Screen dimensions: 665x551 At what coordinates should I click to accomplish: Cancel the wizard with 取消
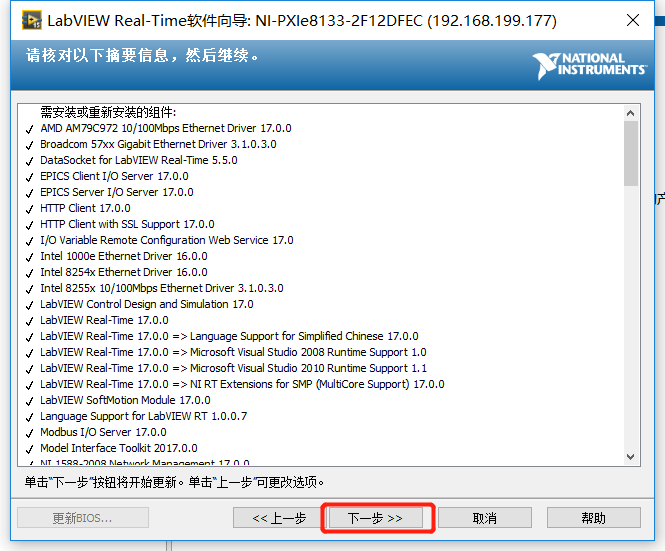tap(484, 518)
